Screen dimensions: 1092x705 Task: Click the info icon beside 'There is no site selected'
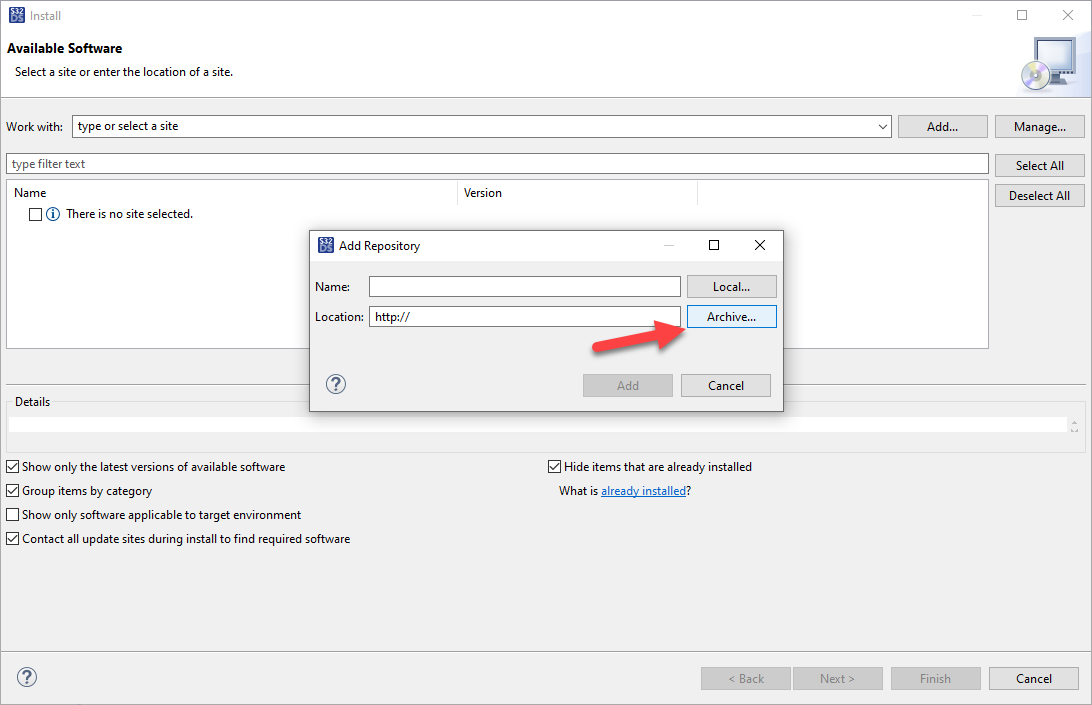click(x=51, y=213)
